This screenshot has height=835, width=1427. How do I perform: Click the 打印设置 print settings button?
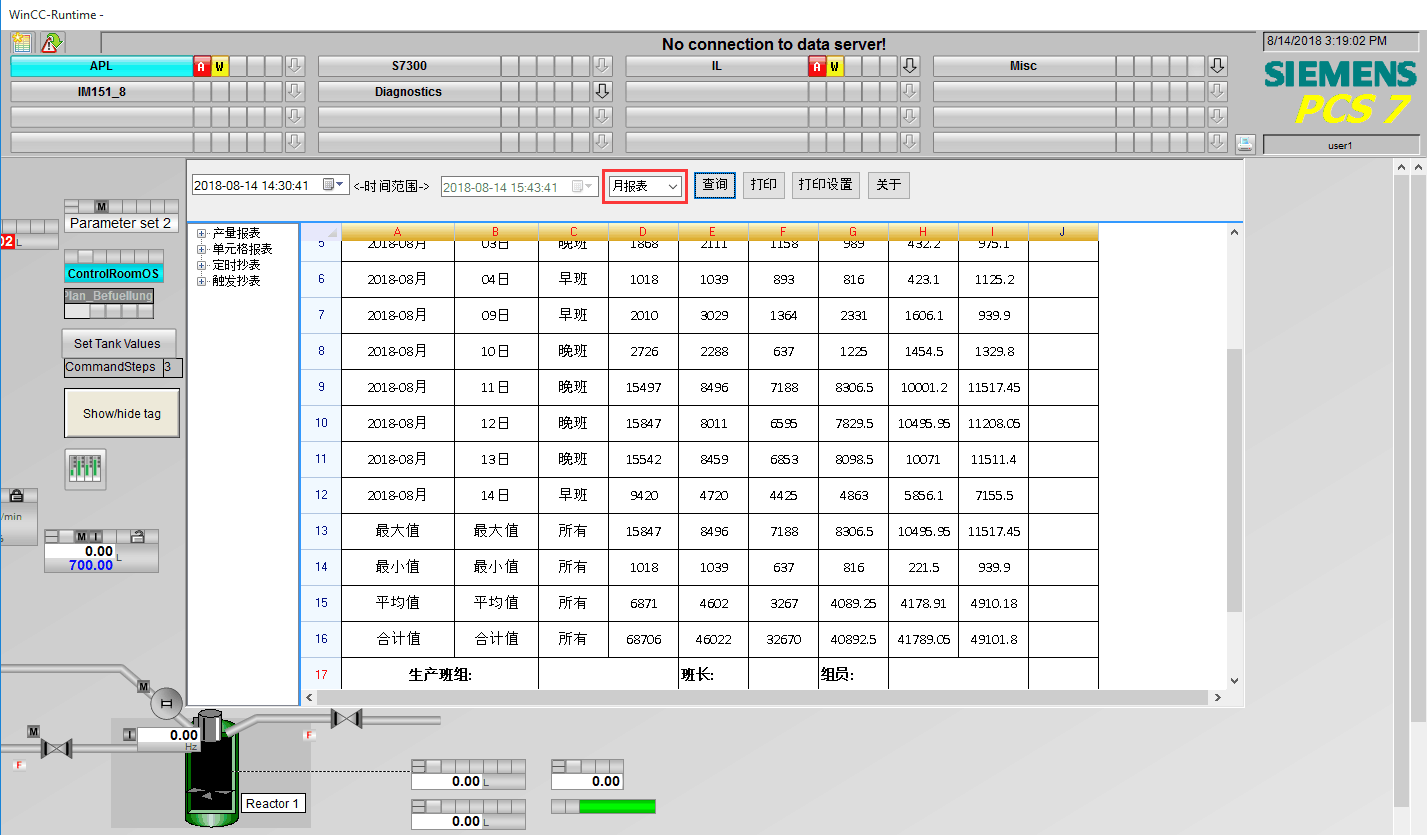coord(825,185)
